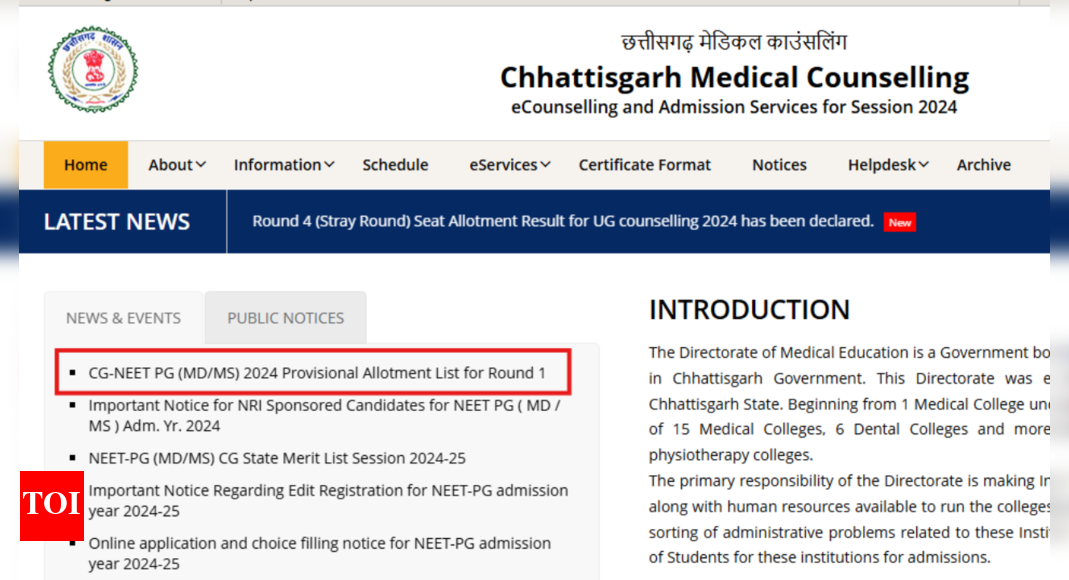This screenshot has width=1069, height=580.
Task: Click the TOI logo watermark
Action: click(52, 507)
